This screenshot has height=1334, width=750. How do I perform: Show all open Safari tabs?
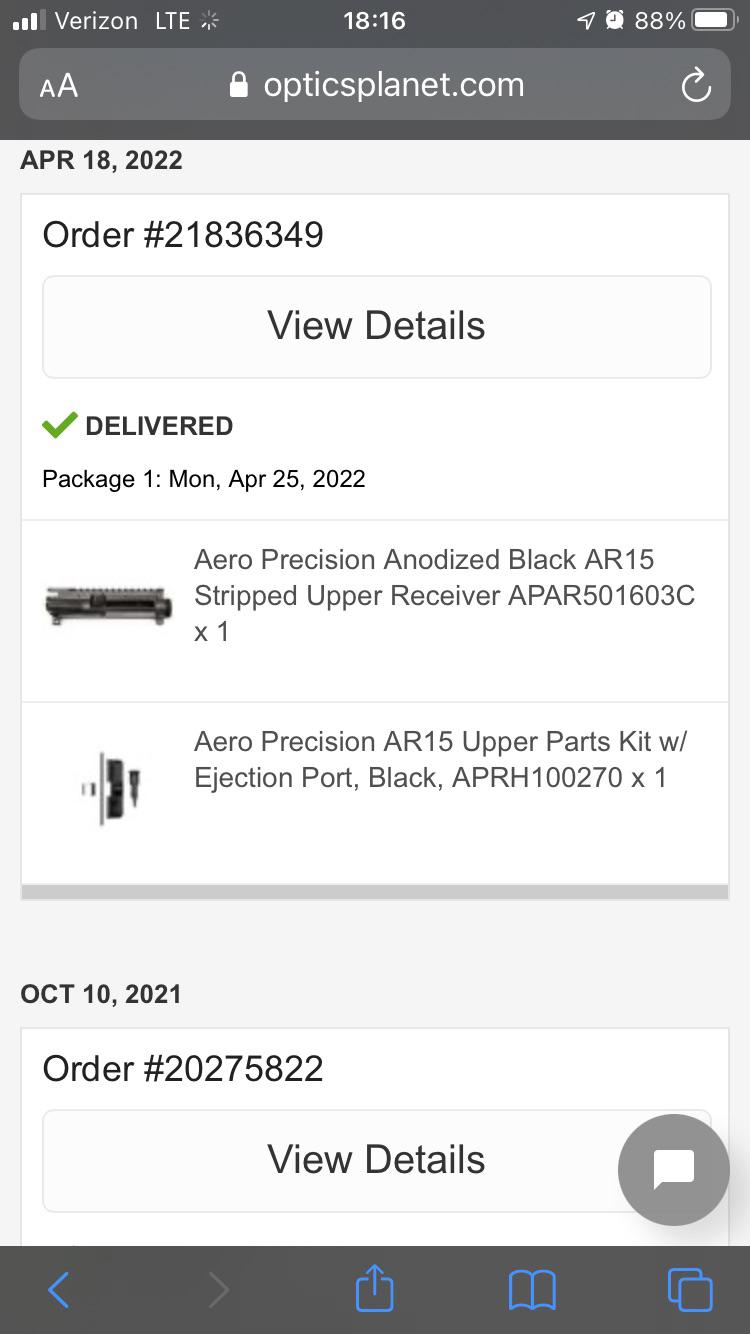[690, 1290]
